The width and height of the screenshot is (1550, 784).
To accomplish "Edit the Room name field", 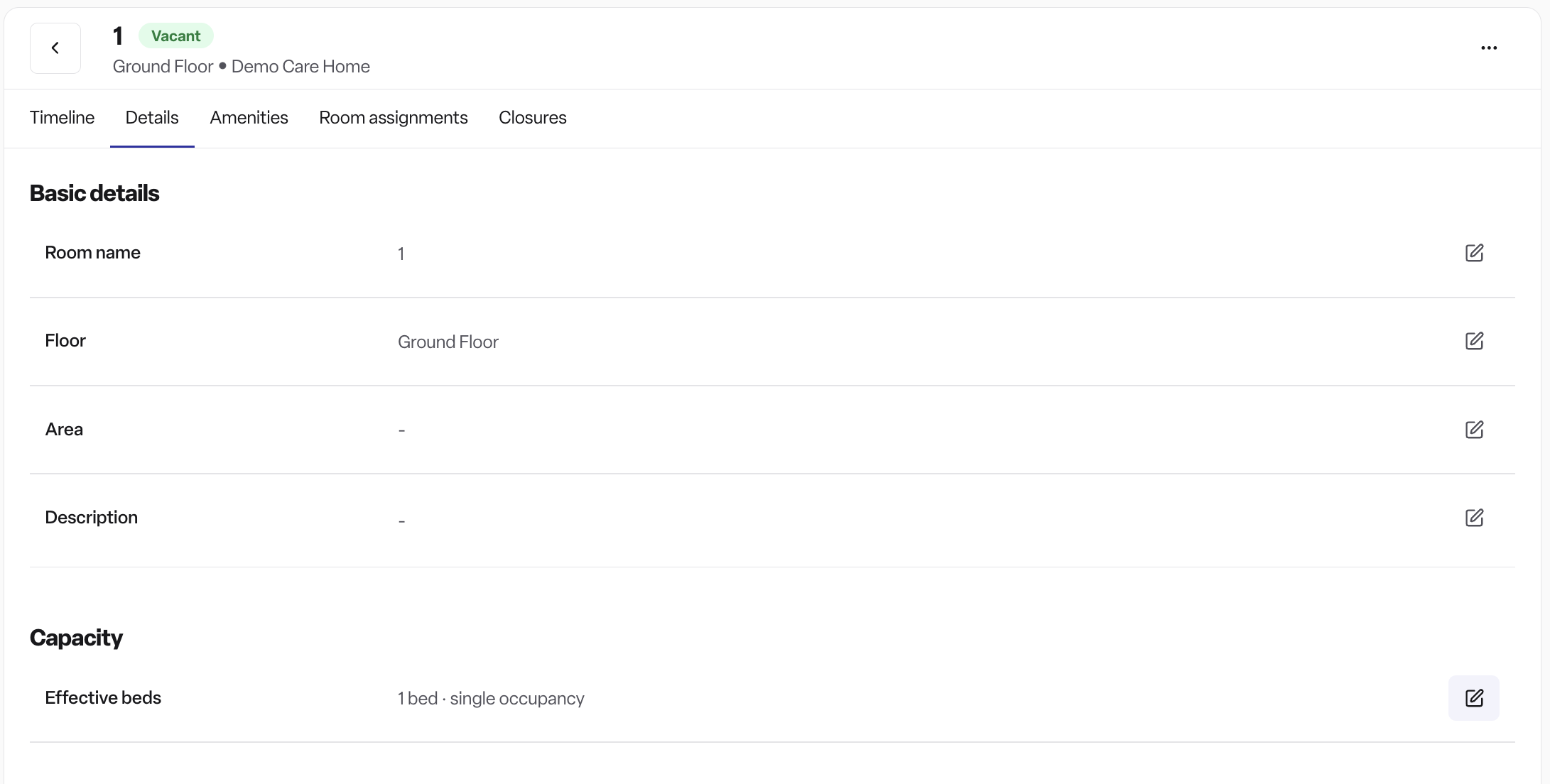I will [1474, 253].
